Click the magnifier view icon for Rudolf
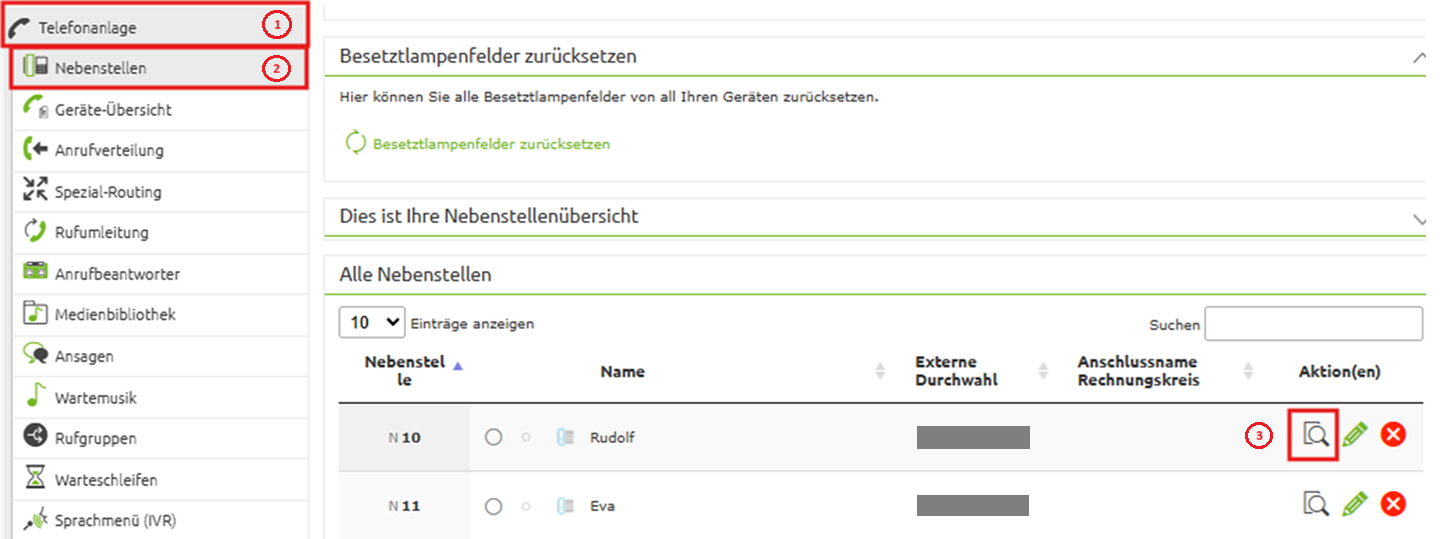 [x=1315, y=435]
